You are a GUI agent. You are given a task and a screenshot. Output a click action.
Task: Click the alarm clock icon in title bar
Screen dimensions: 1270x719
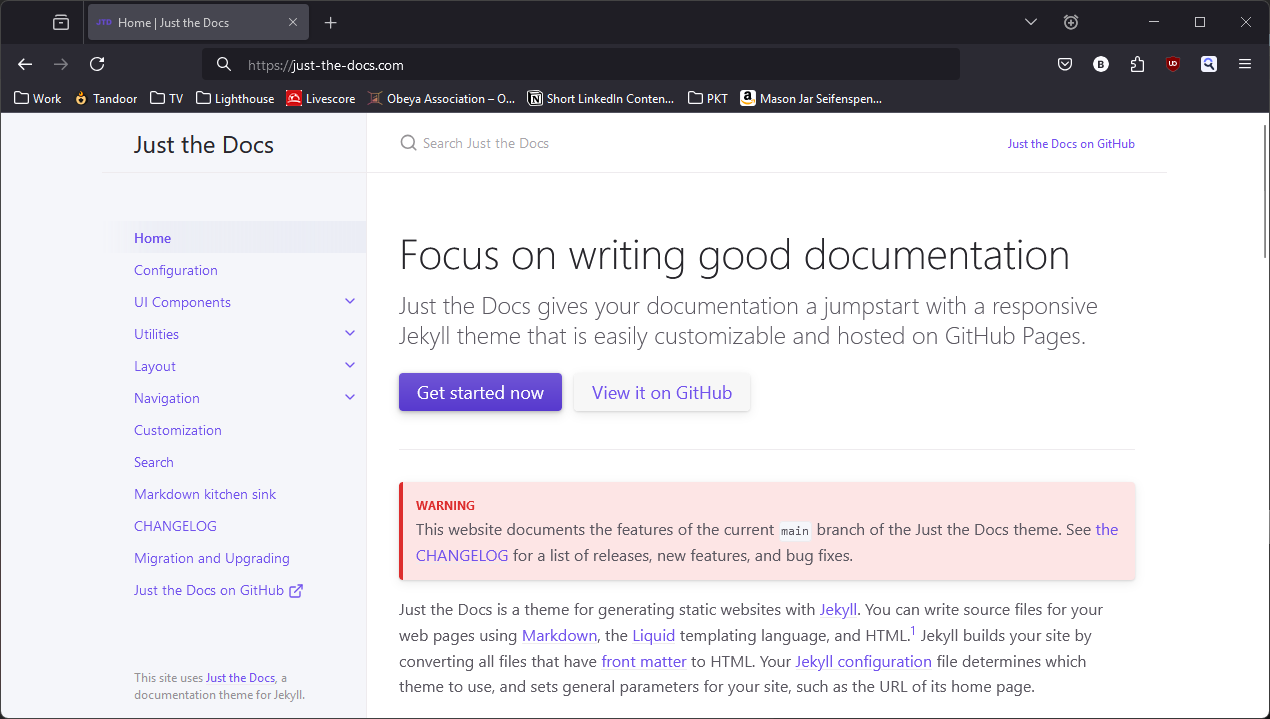1071,22
